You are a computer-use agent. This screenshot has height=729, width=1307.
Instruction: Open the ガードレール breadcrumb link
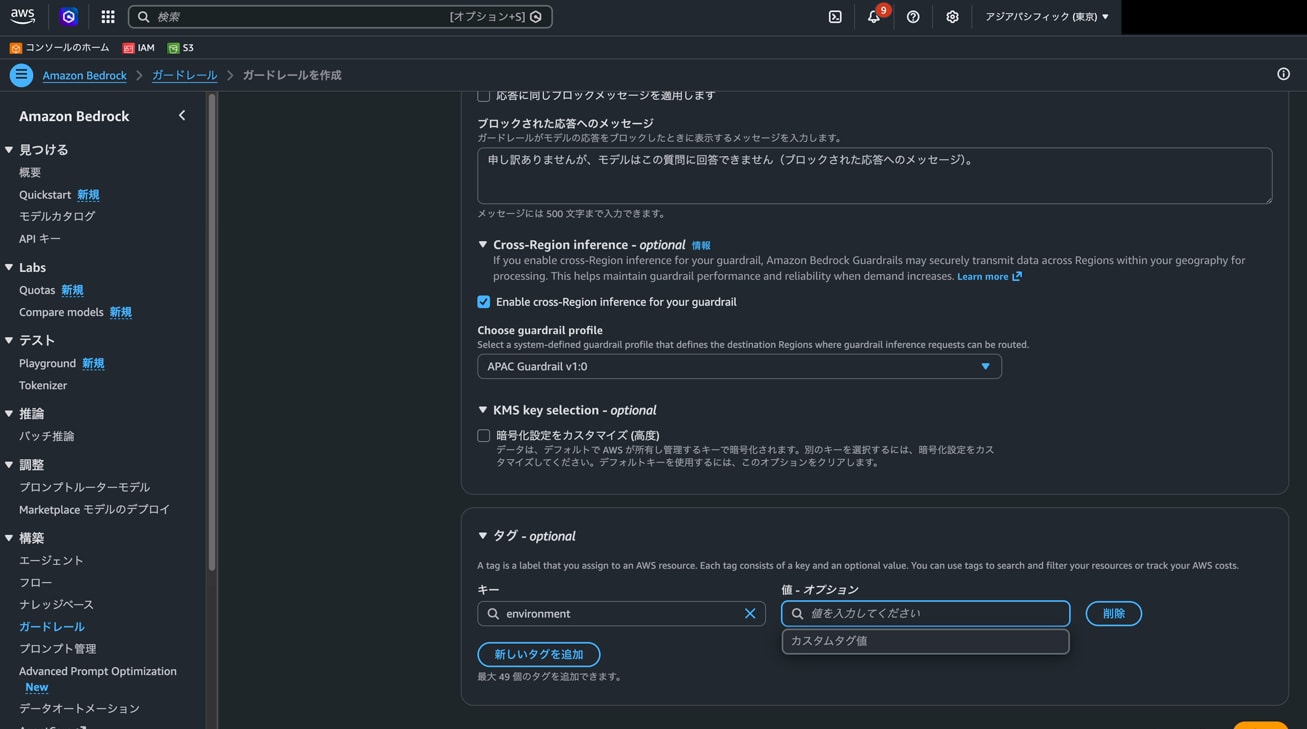pos(184,75)
